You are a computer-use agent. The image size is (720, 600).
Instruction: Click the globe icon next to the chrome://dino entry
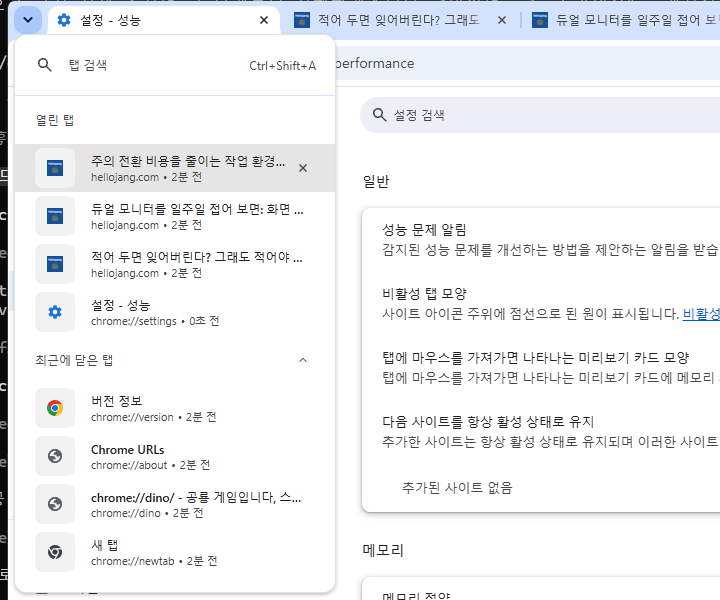tap(55, 504)
